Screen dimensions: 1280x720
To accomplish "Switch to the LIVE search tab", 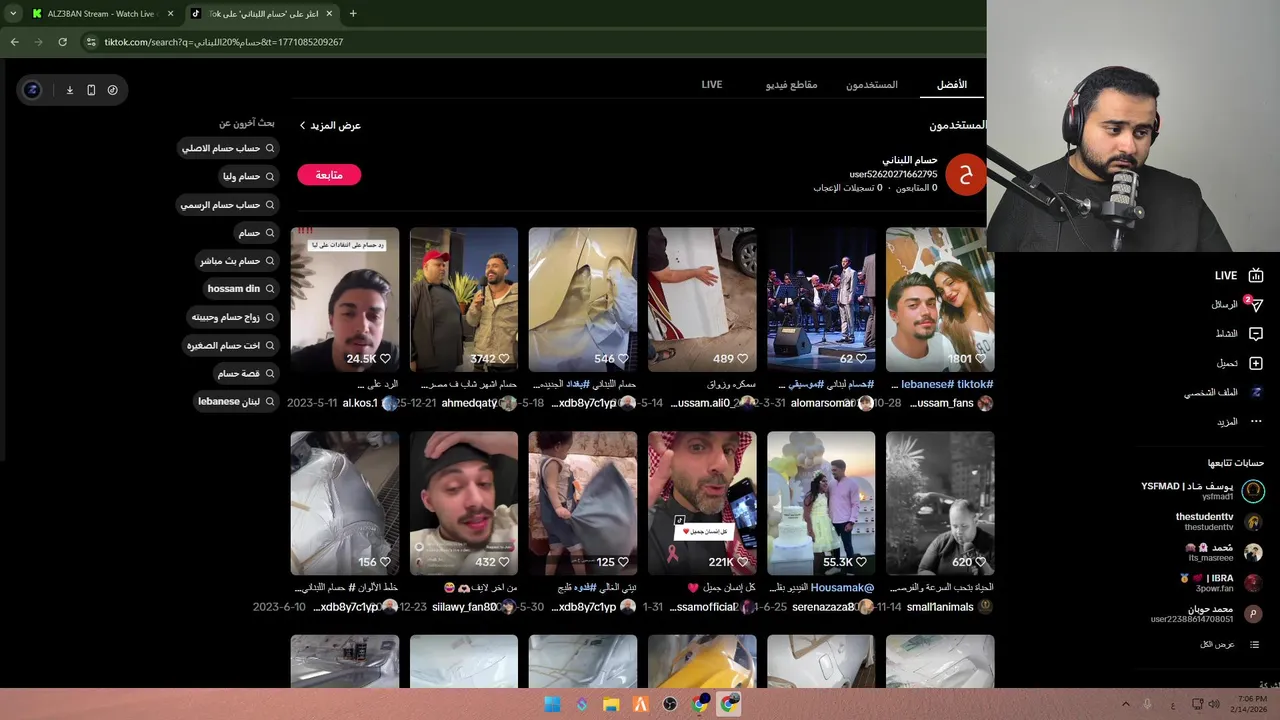I will coord(712,85).
